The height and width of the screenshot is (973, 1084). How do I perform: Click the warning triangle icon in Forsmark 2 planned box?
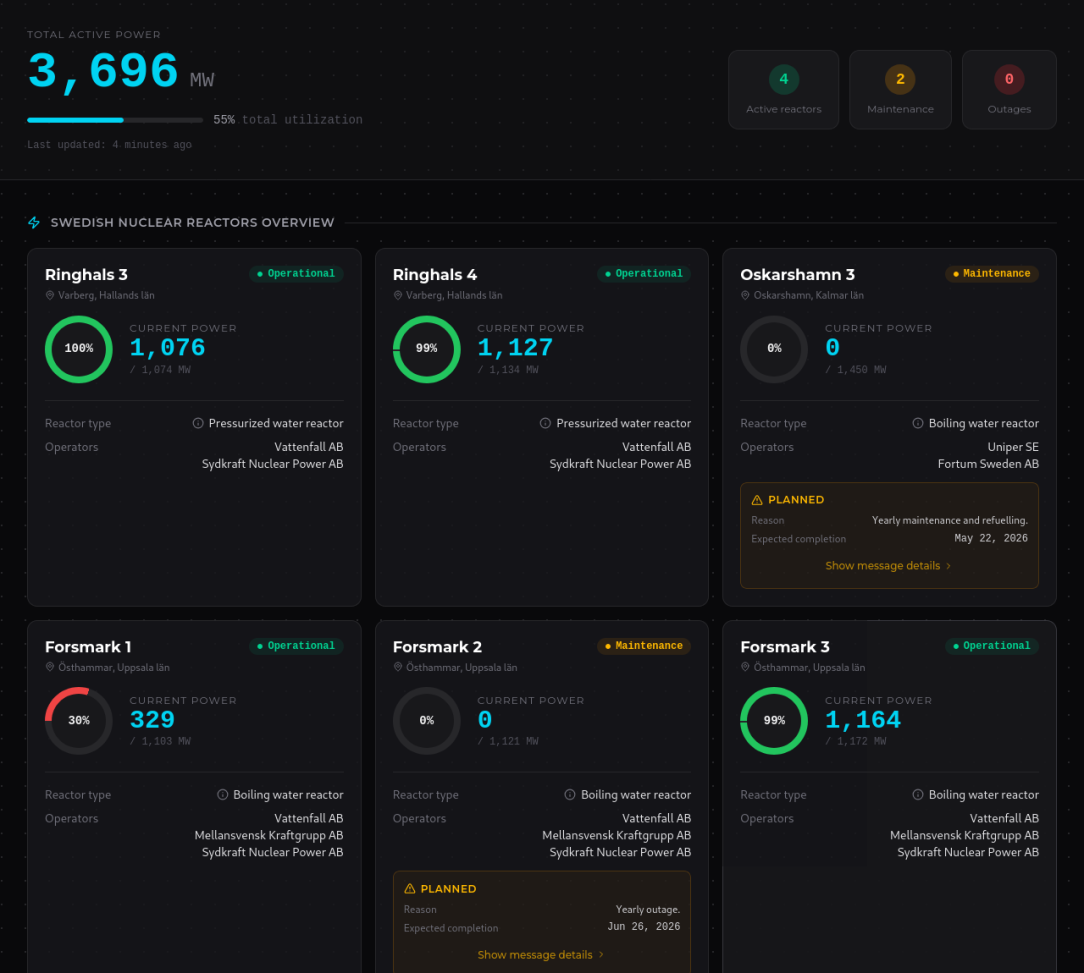point(409,889)
